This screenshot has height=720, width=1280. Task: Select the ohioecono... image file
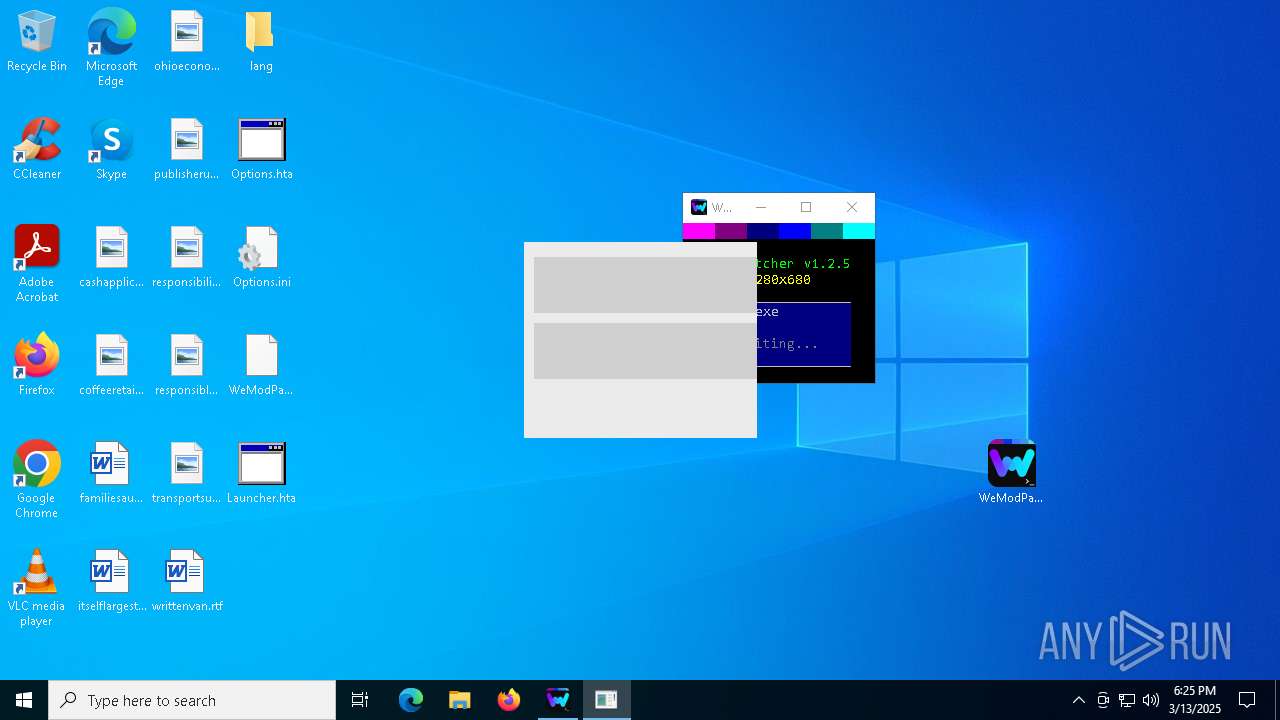coord(187,42)
